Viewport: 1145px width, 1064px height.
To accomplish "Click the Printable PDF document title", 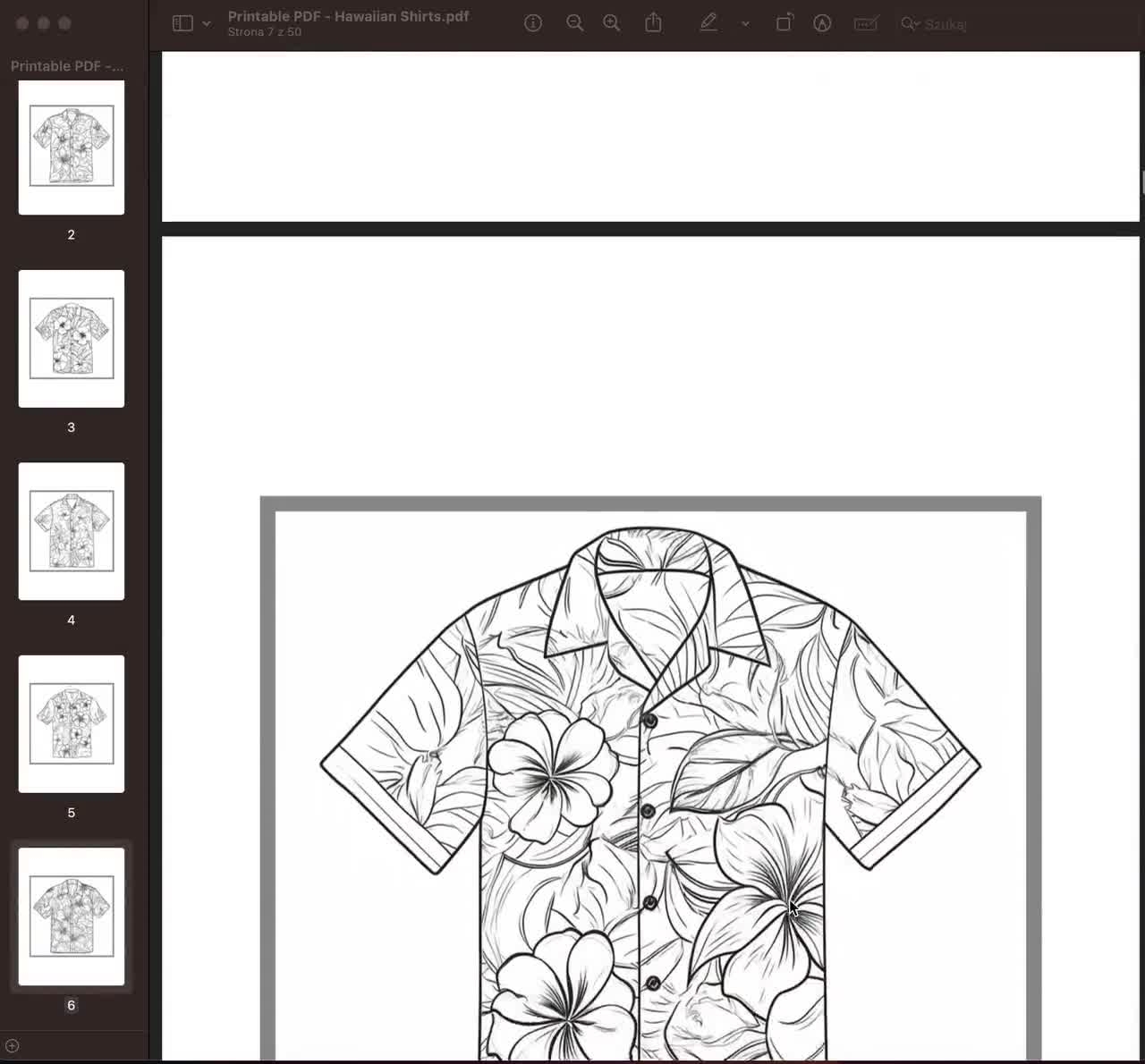I will point(348,15).
